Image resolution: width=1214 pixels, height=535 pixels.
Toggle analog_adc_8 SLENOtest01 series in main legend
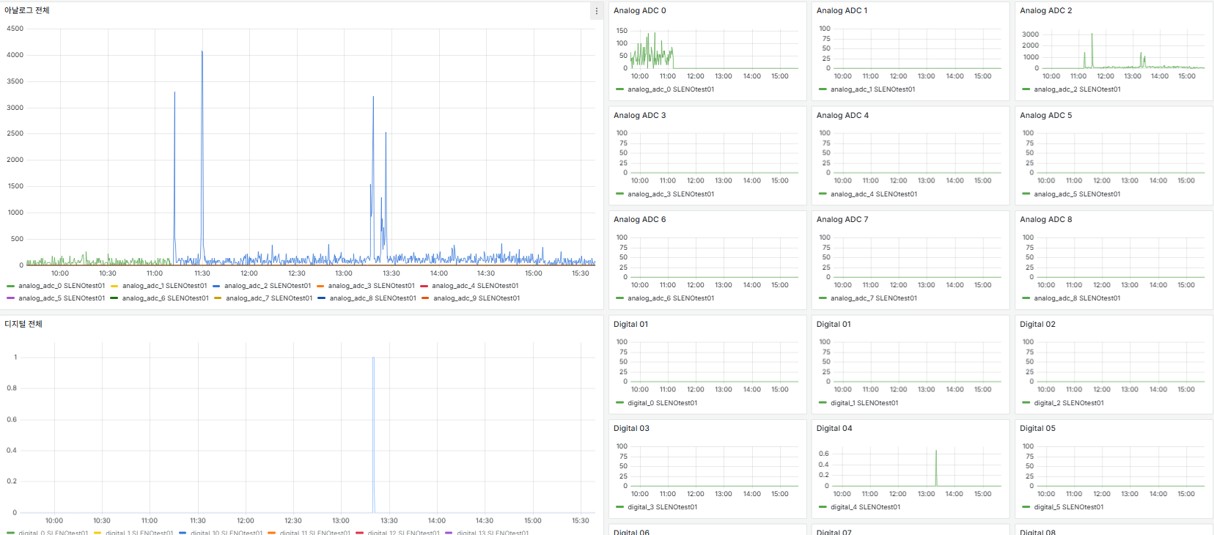[x=372, y=298]
